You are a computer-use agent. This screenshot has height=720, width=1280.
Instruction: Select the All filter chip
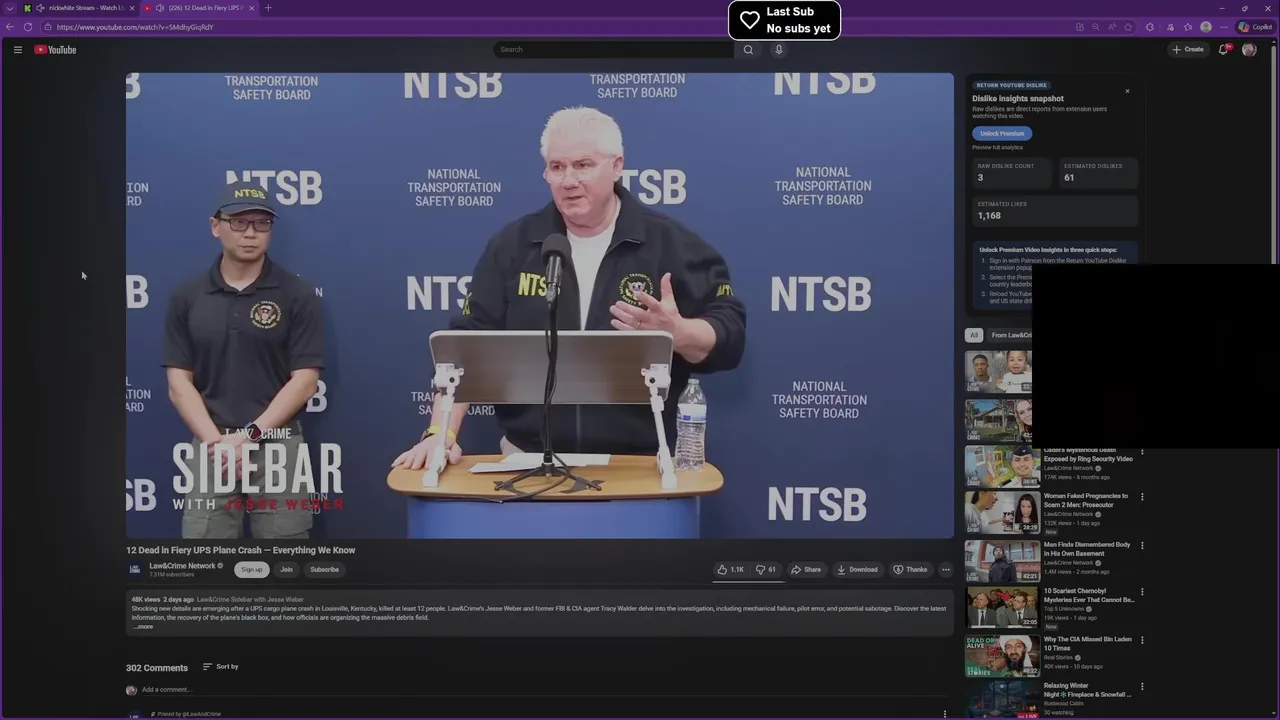974,335
